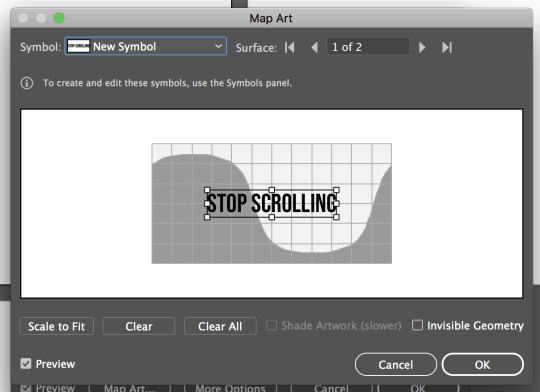
Task: Go to first surface arrow icon
Action: (x=290, y=47)
